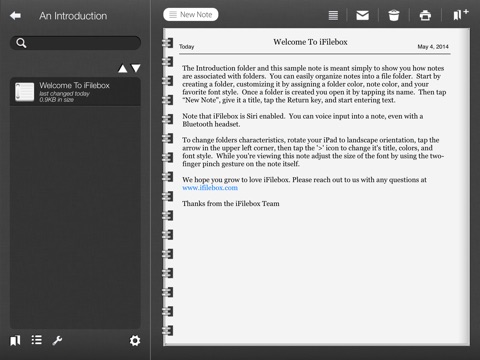
Task: Open the www.ifilebox.com link
Action: click(210, 188)
